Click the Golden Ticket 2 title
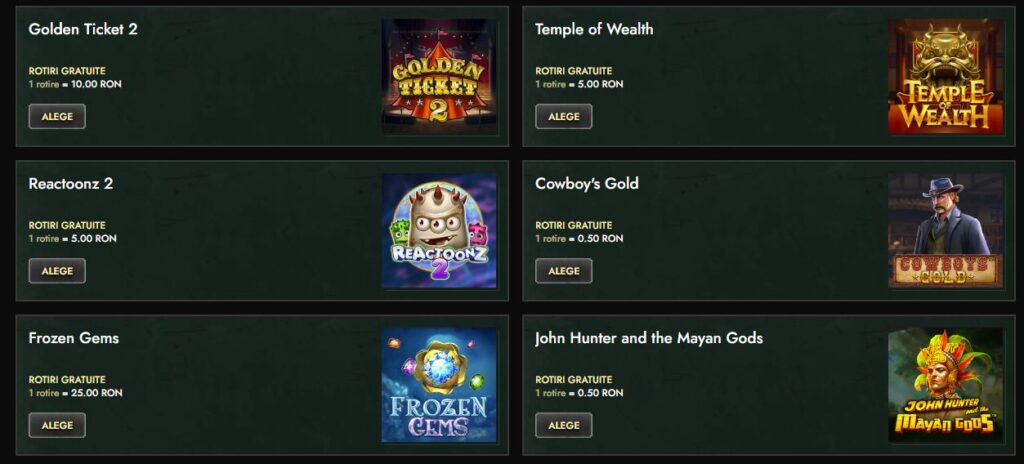Viewport: 1024px width, 464px height. pyautogui.click(x=83, y=29)
